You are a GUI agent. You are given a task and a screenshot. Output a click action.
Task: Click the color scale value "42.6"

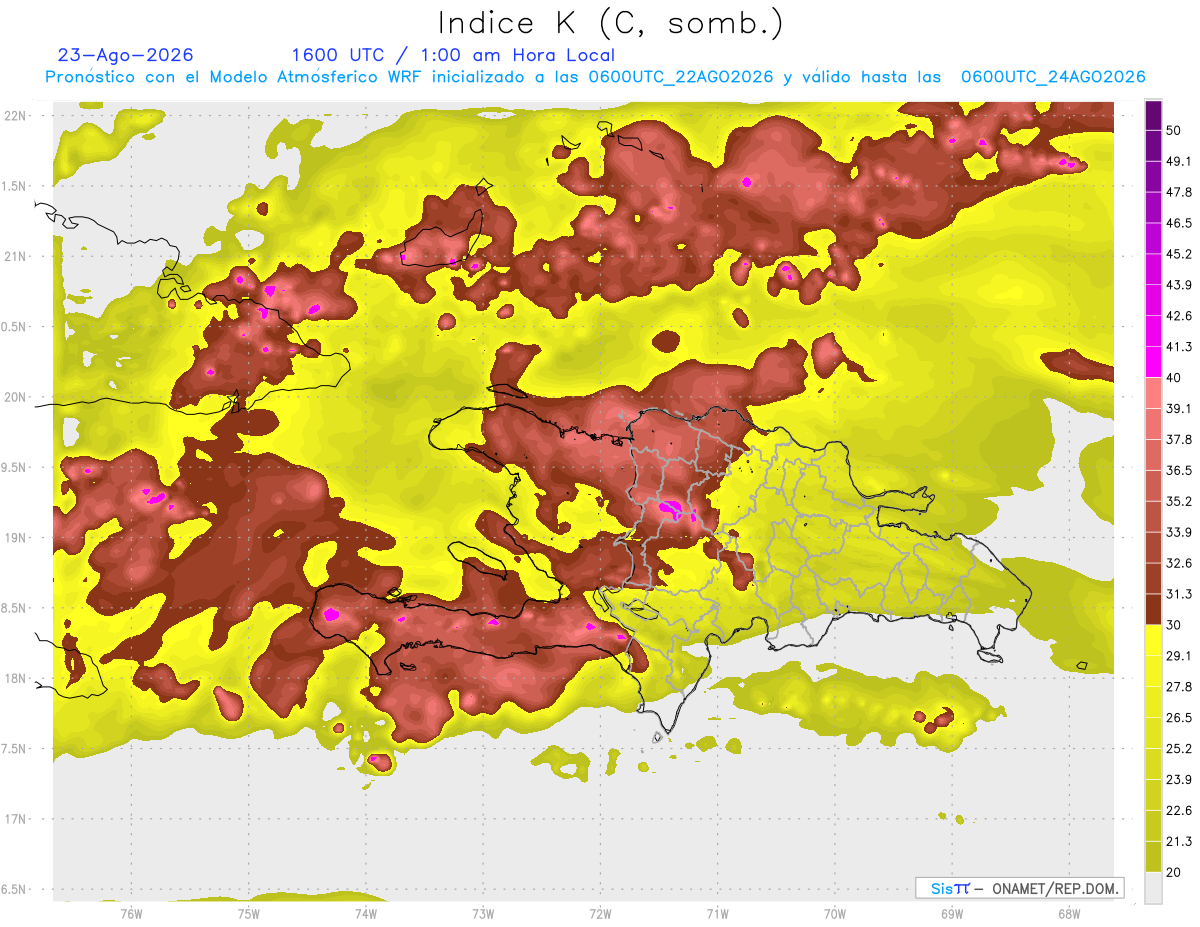pyautogui.click(x=1179, y=316)
